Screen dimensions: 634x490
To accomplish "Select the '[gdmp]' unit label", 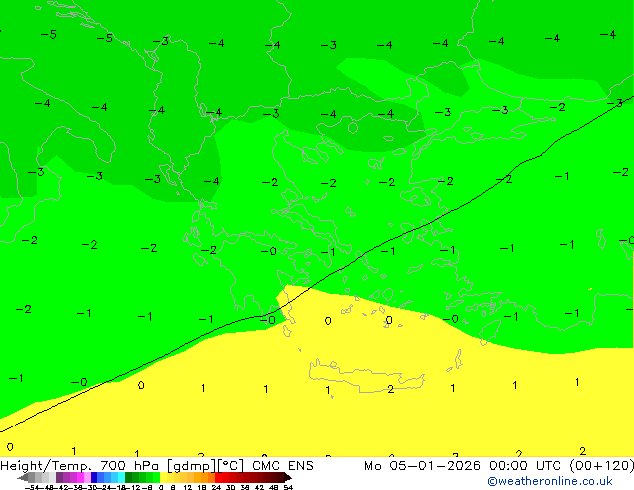I will click(192, 466).
